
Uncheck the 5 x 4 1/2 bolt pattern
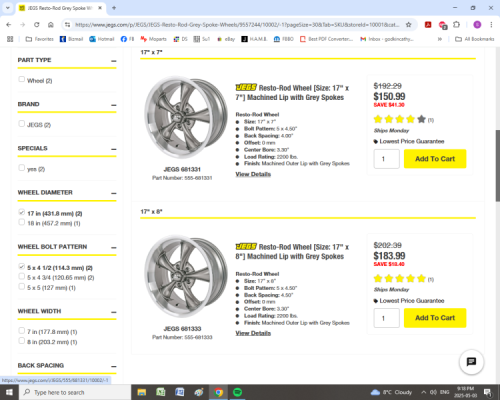[x=22, y=266]
